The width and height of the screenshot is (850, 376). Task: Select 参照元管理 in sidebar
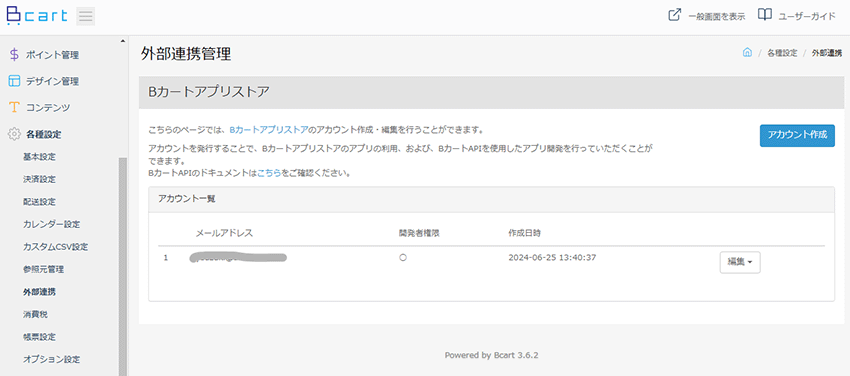click(43, 269)
